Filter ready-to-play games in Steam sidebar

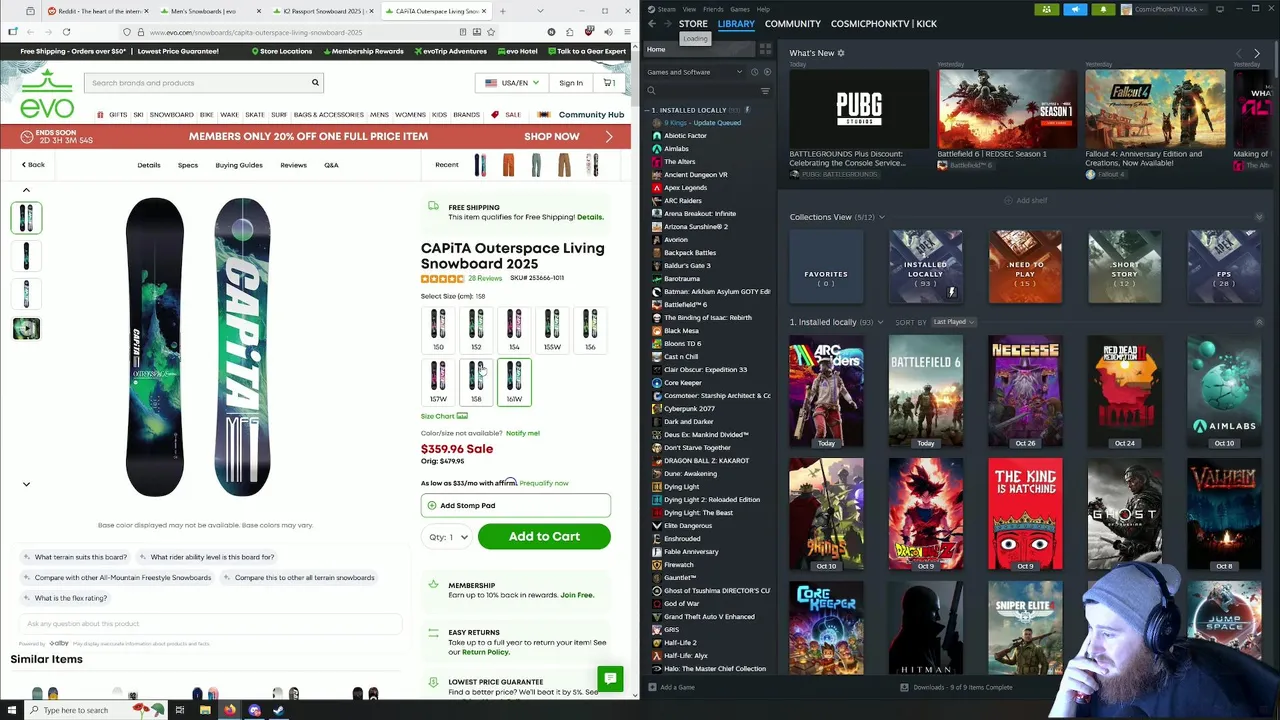pyautogui.click(x=767, y=72)
